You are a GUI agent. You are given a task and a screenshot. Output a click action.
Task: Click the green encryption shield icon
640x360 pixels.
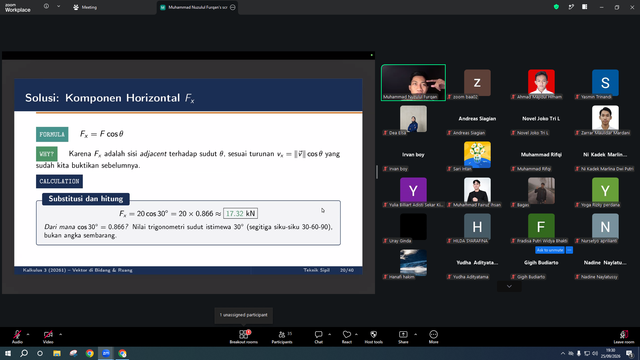coord(556,7)
